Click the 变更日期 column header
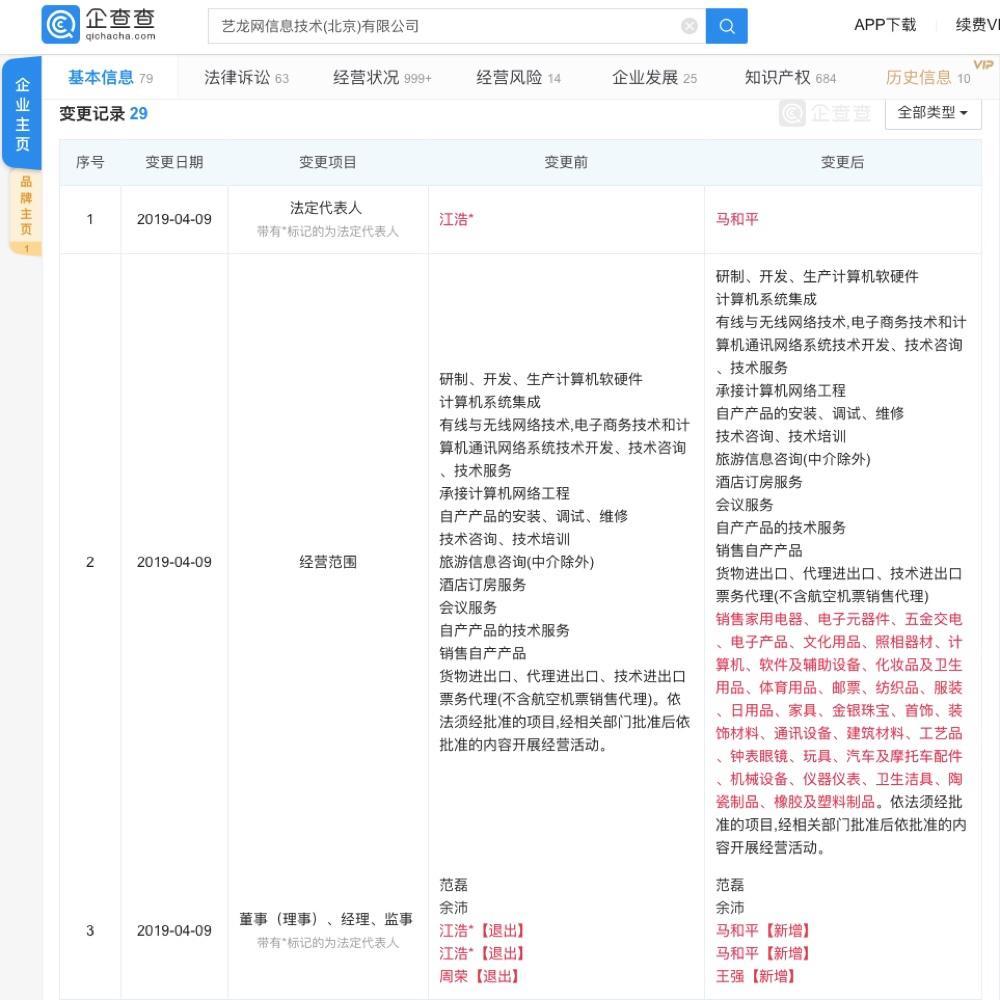 coord(174,162)
